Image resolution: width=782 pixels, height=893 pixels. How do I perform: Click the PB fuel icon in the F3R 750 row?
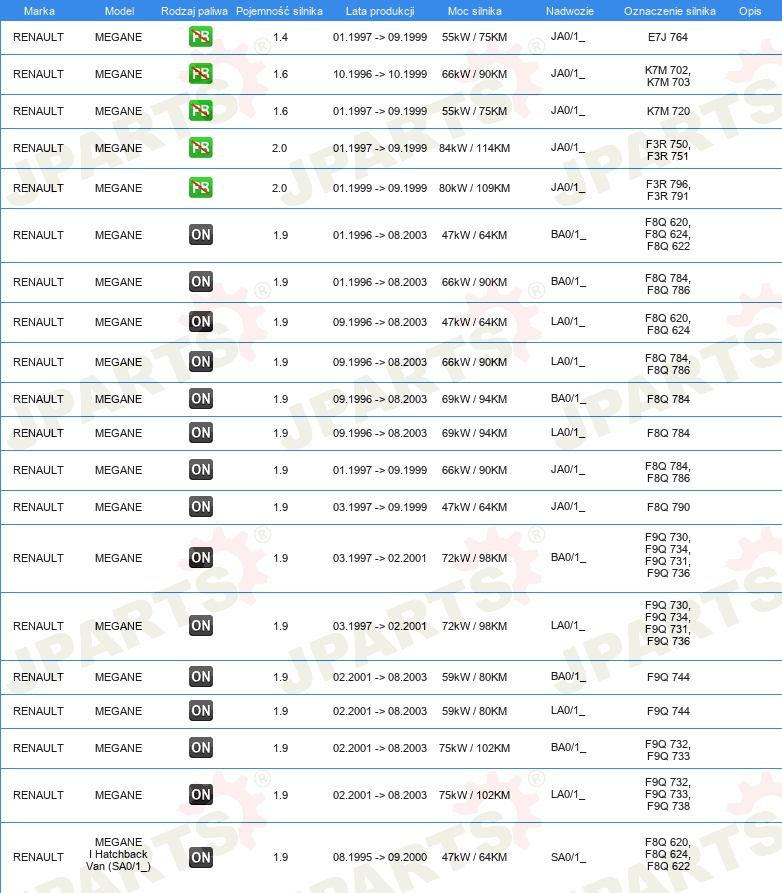point(200,148)
